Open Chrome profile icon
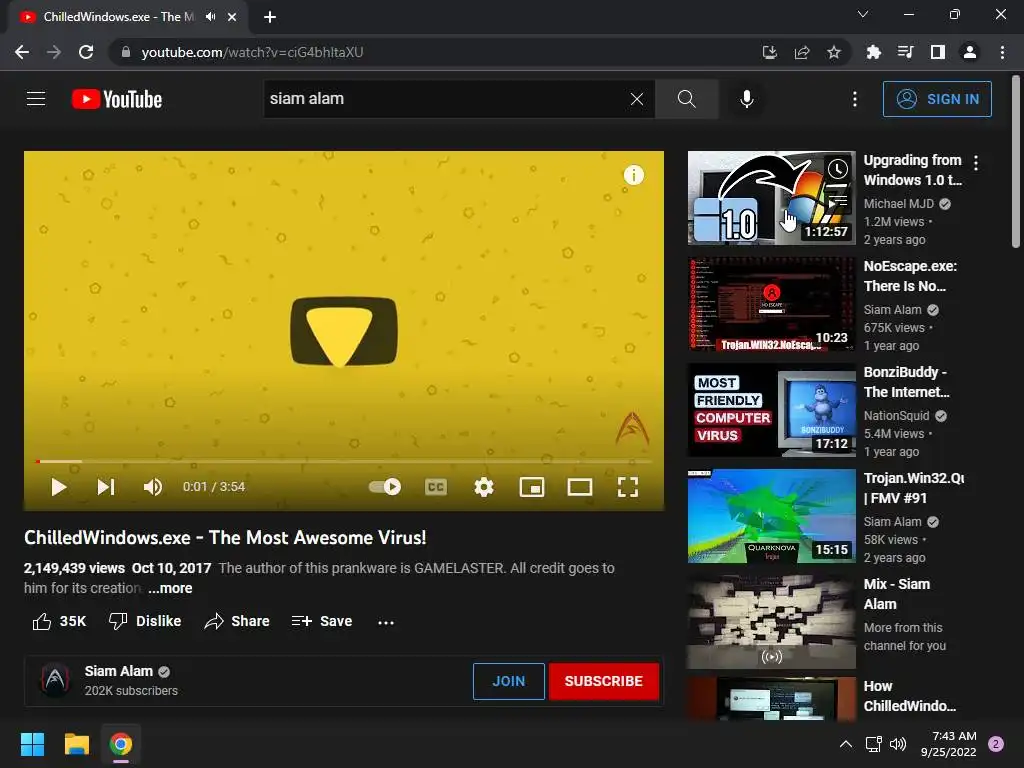 970,52
